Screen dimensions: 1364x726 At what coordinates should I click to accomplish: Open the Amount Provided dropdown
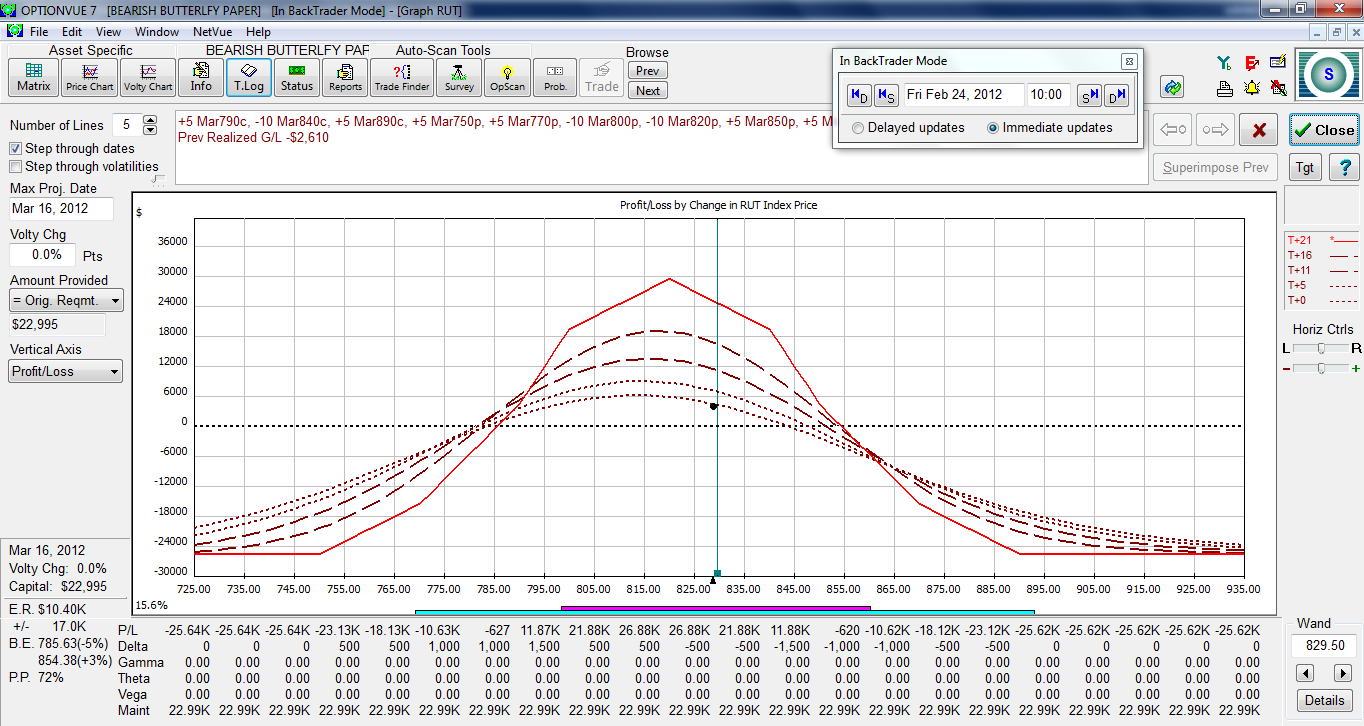click(x=66, y=300)
